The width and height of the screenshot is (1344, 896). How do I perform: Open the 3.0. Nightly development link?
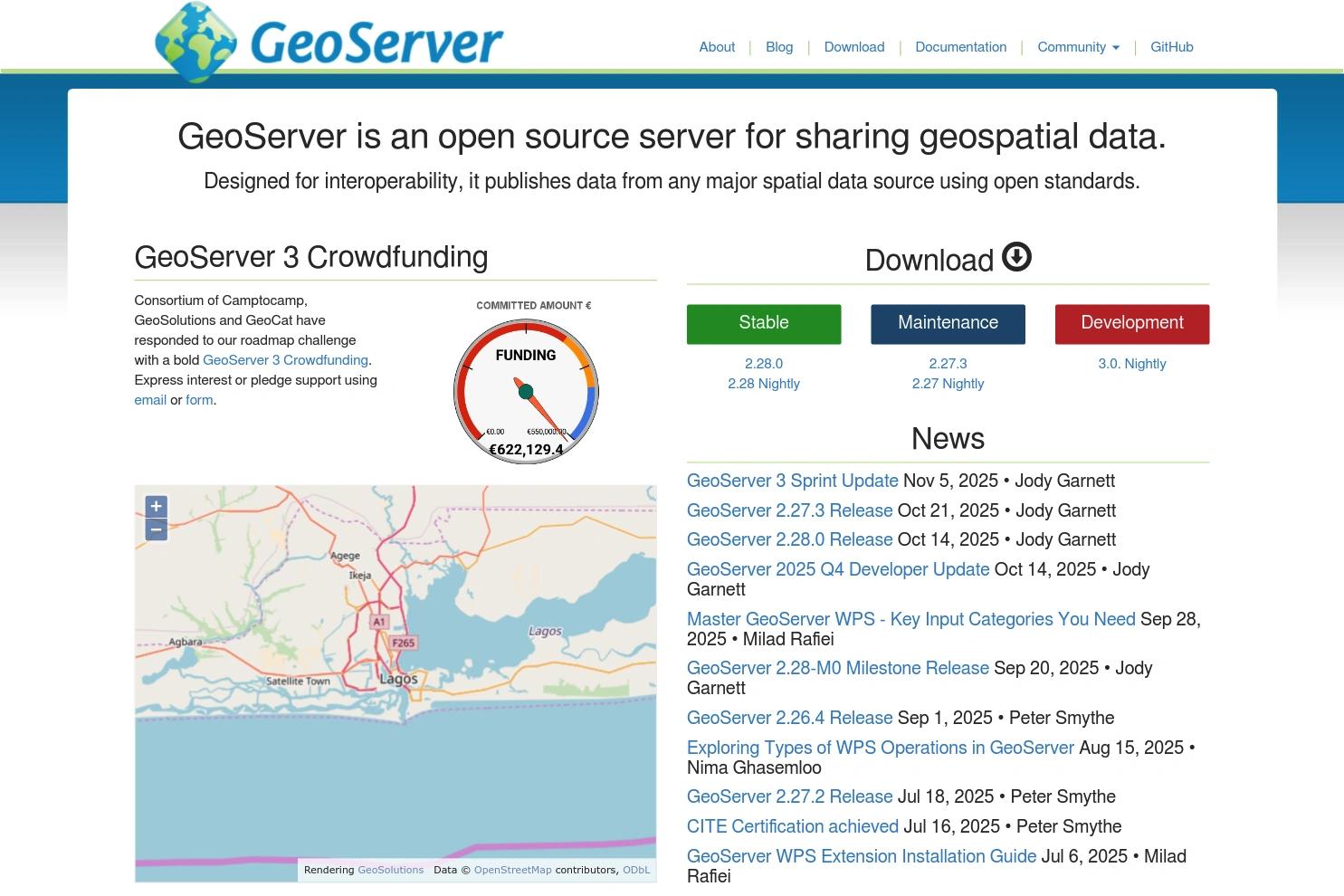(1132, 364)
